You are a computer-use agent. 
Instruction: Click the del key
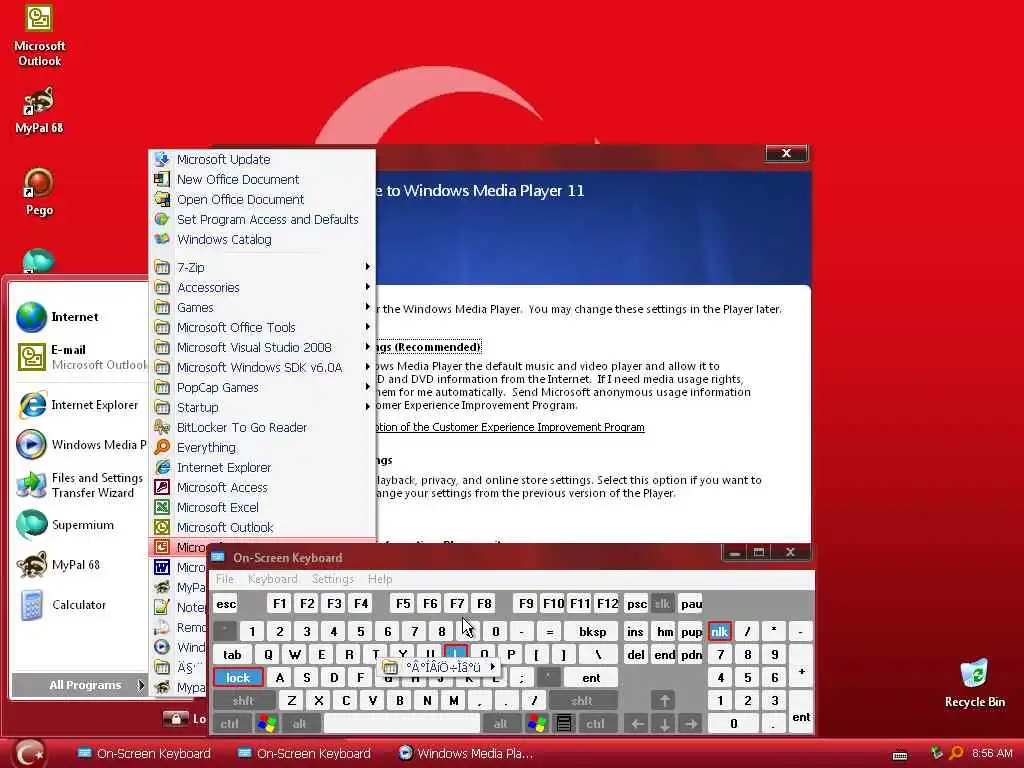pyautogui.click(x=636, y=654)
